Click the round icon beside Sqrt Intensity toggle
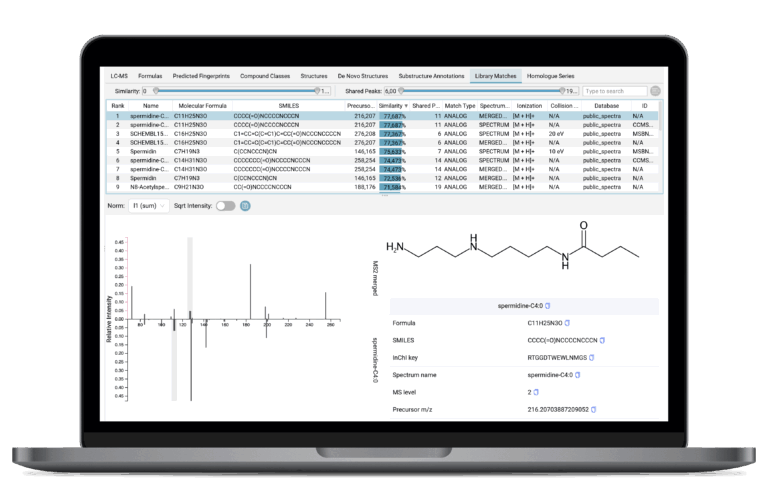Viewport: 768px width, 488px height. click(x=246, y=206)
